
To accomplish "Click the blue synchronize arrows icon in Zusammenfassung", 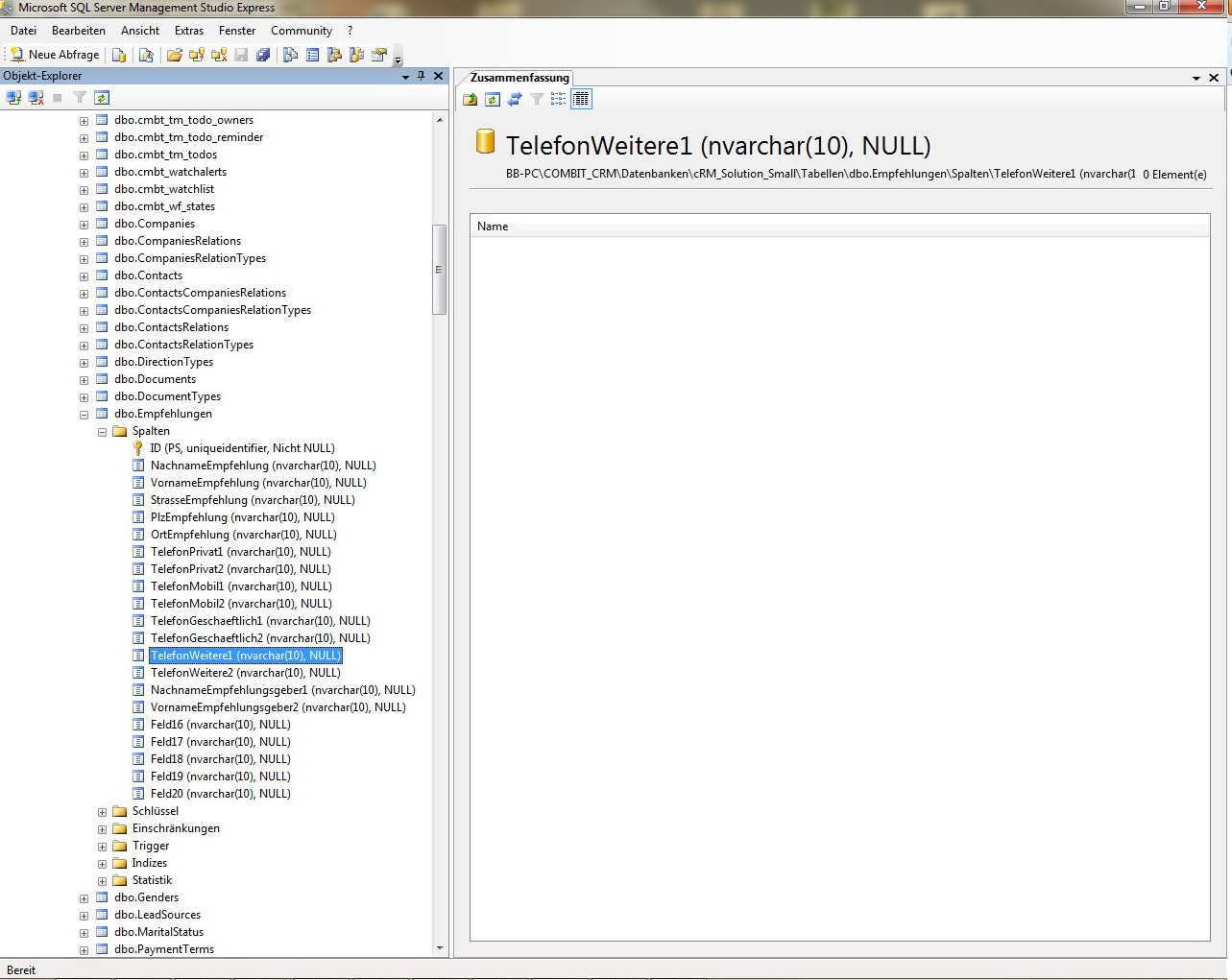I will point(515,99).
